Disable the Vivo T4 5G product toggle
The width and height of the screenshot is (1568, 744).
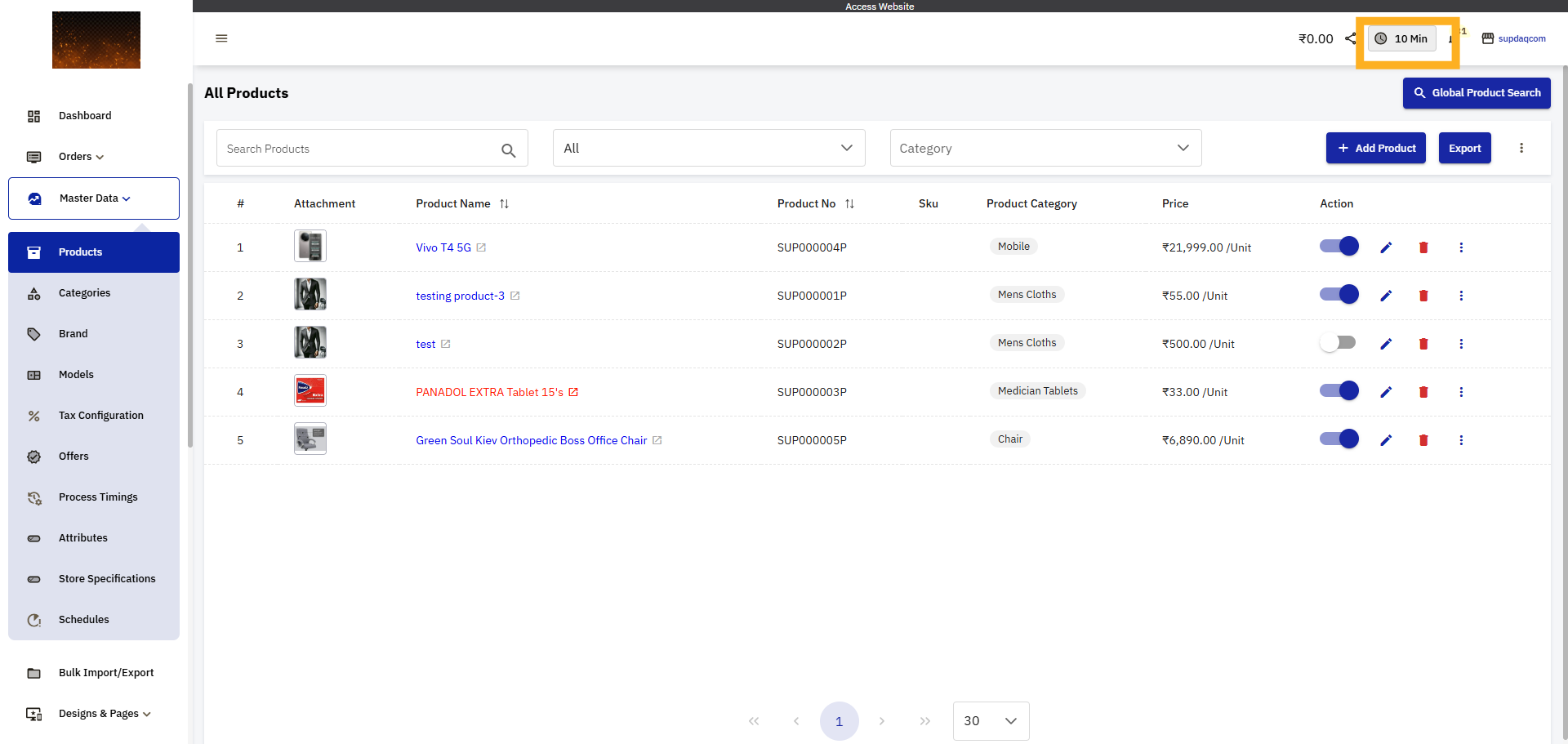1339,247
